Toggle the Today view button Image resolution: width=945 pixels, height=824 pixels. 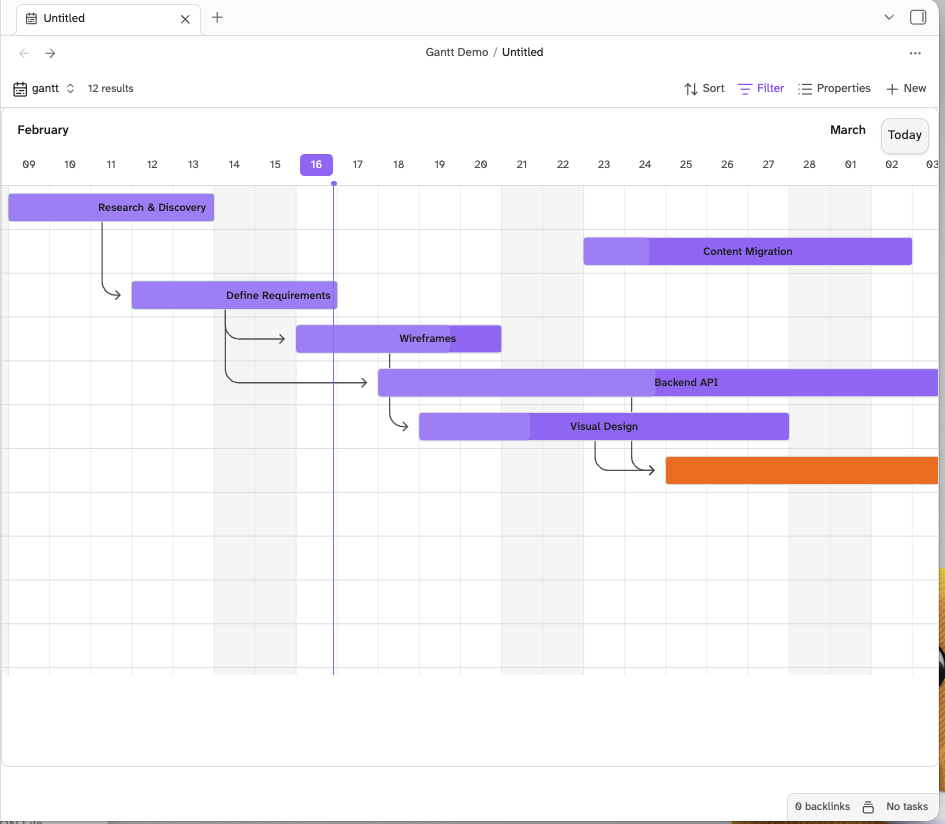click(x=903, y=135)
